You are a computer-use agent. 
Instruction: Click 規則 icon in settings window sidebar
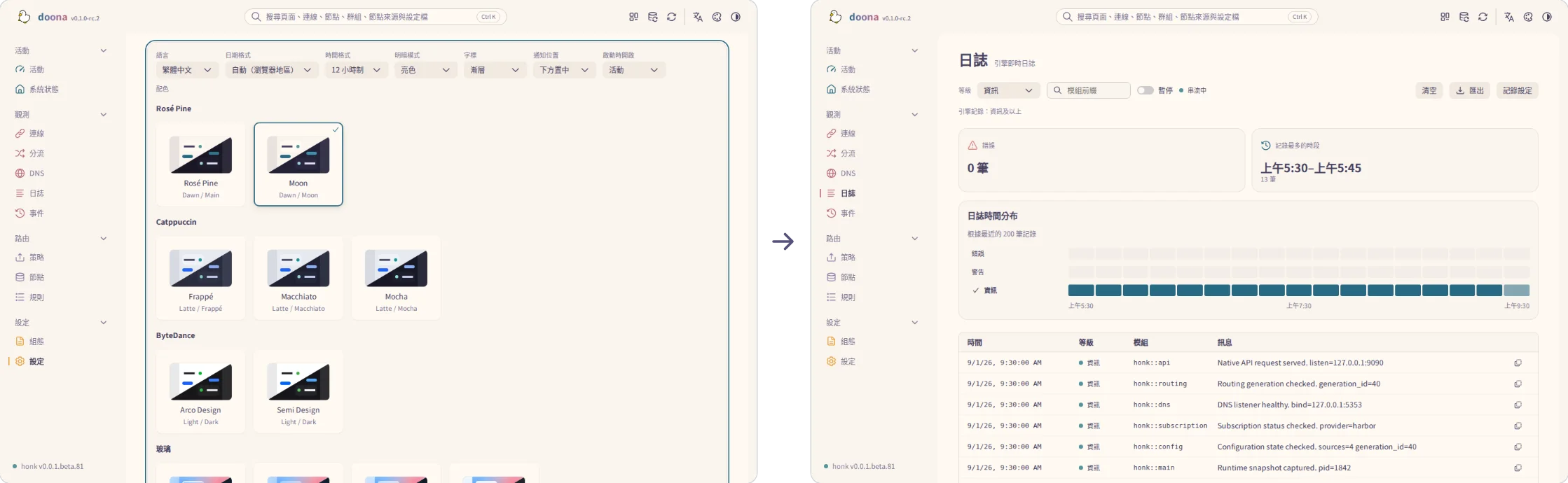[x=20, y=297]
